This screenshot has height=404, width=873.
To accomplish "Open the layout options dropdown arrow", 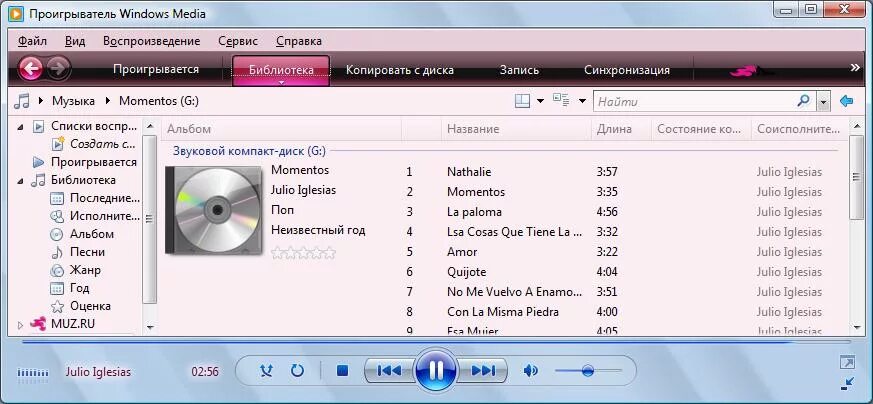I will (540, 101).
